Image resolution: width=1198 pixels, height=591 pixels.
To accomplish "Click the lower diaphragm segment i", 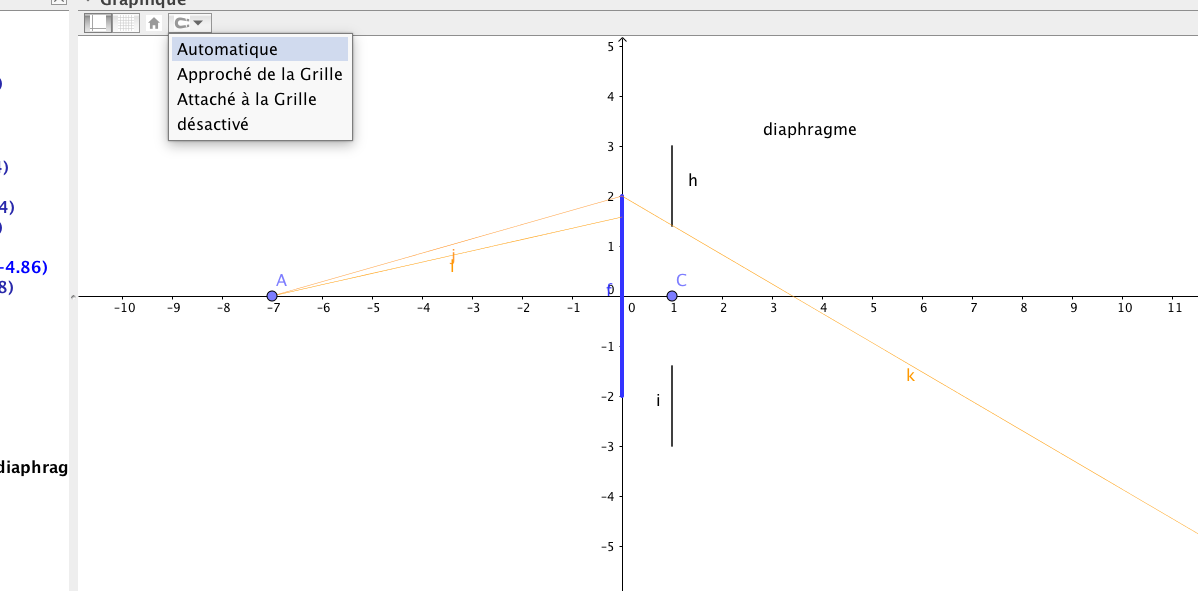I will click(672, 405).
